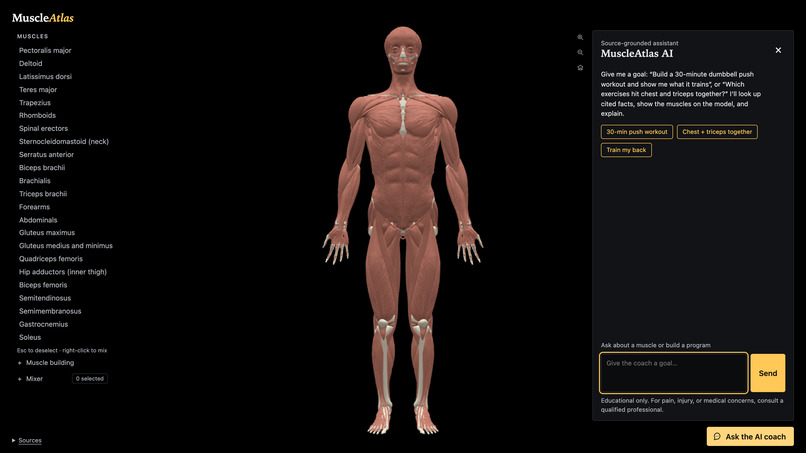
Task: Choose Serratus anterior
Action: (x=46, y=154)
